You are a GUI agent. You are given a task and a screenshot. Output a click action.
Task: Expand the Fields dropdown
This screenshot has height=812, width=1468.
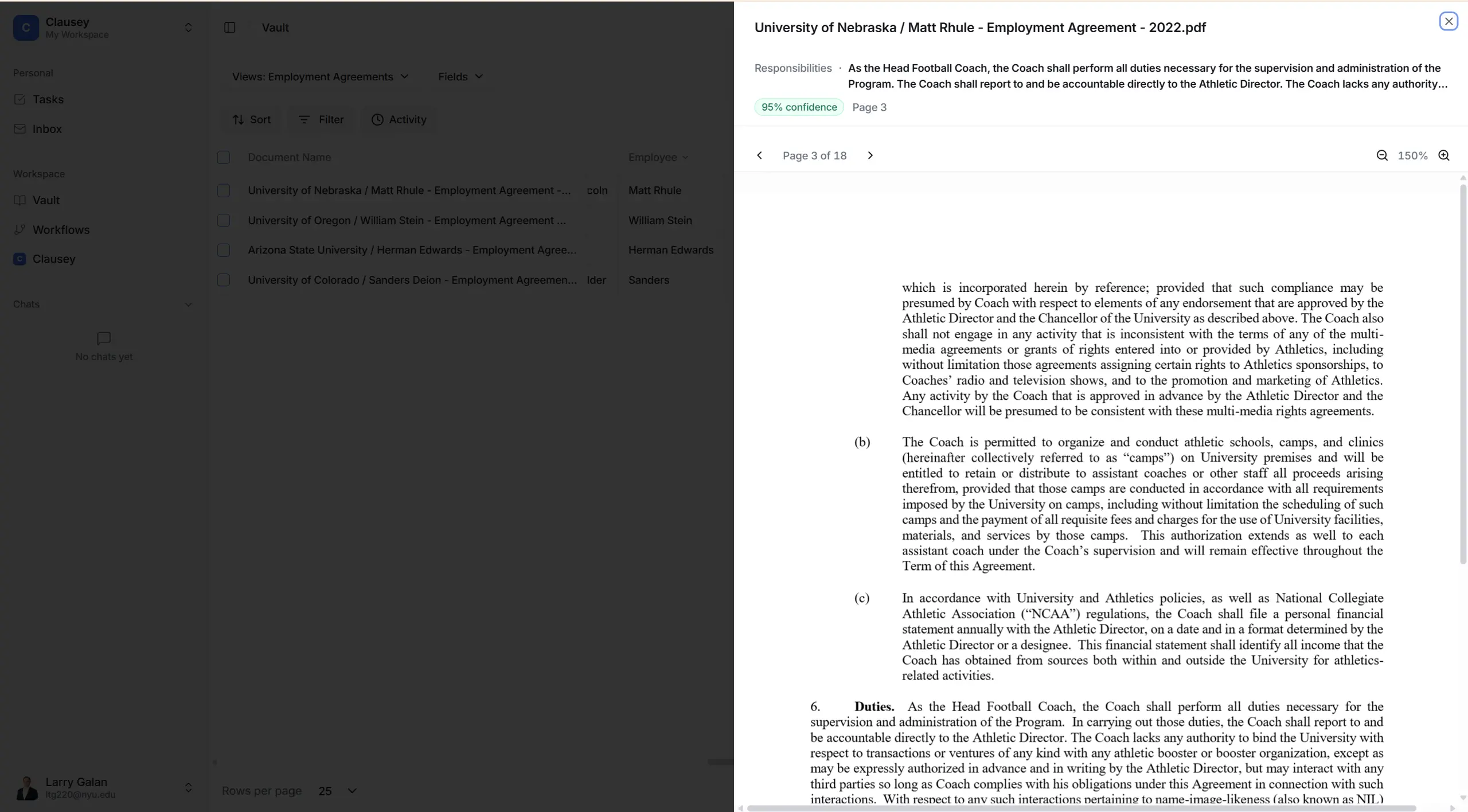click(x=460, y=77)
